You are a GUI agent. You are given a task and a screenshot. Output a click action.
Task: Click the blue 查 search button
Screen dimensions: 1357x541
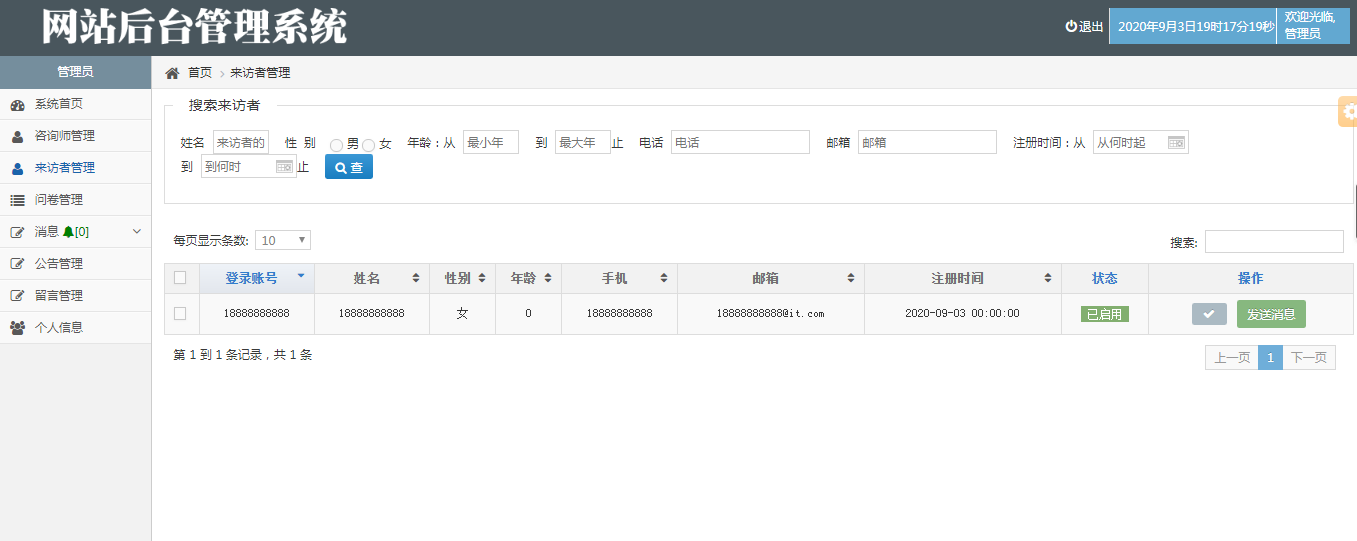pos(349,167)
